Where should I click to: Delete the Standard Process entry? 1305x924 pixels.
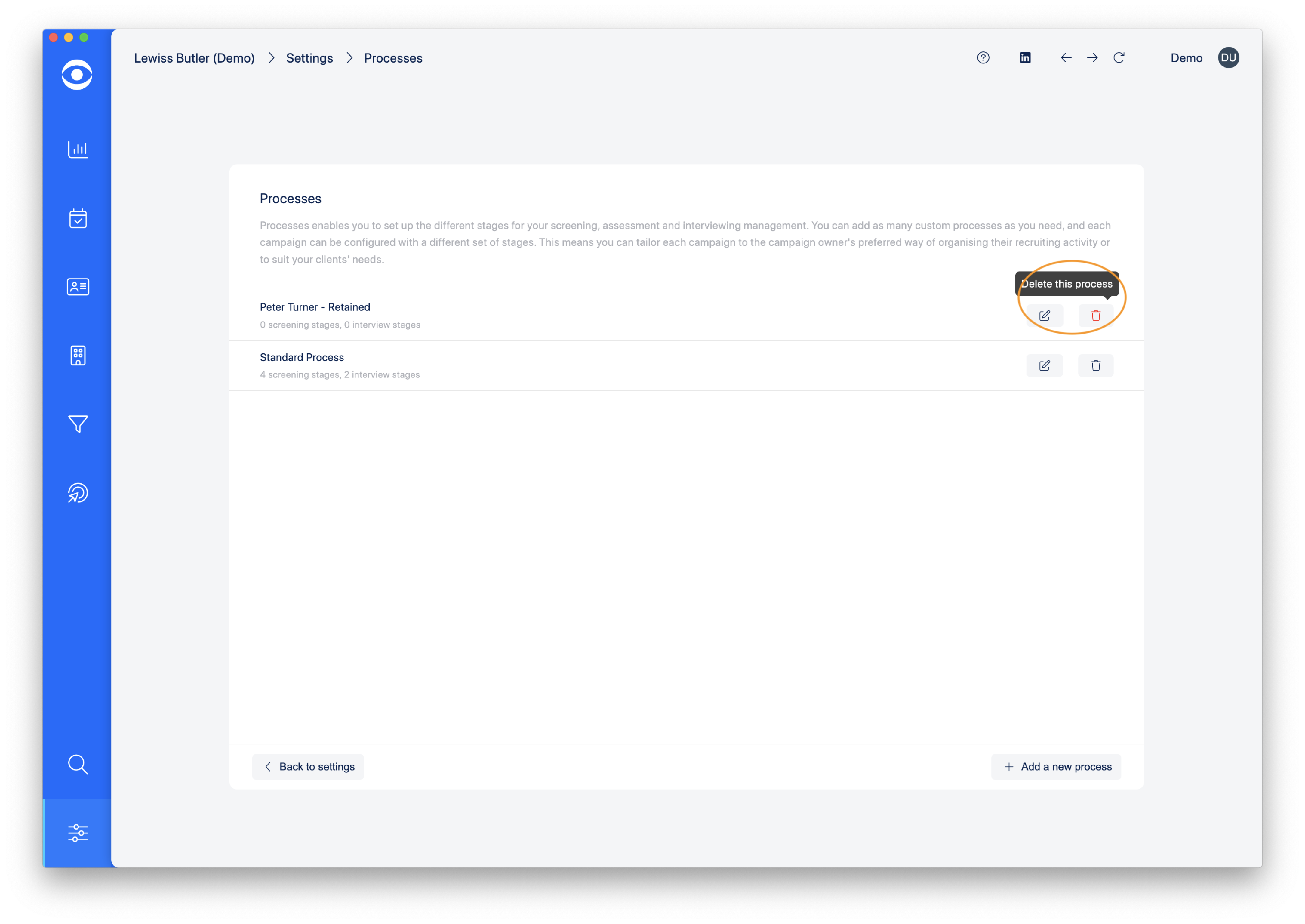(1096, 366)
